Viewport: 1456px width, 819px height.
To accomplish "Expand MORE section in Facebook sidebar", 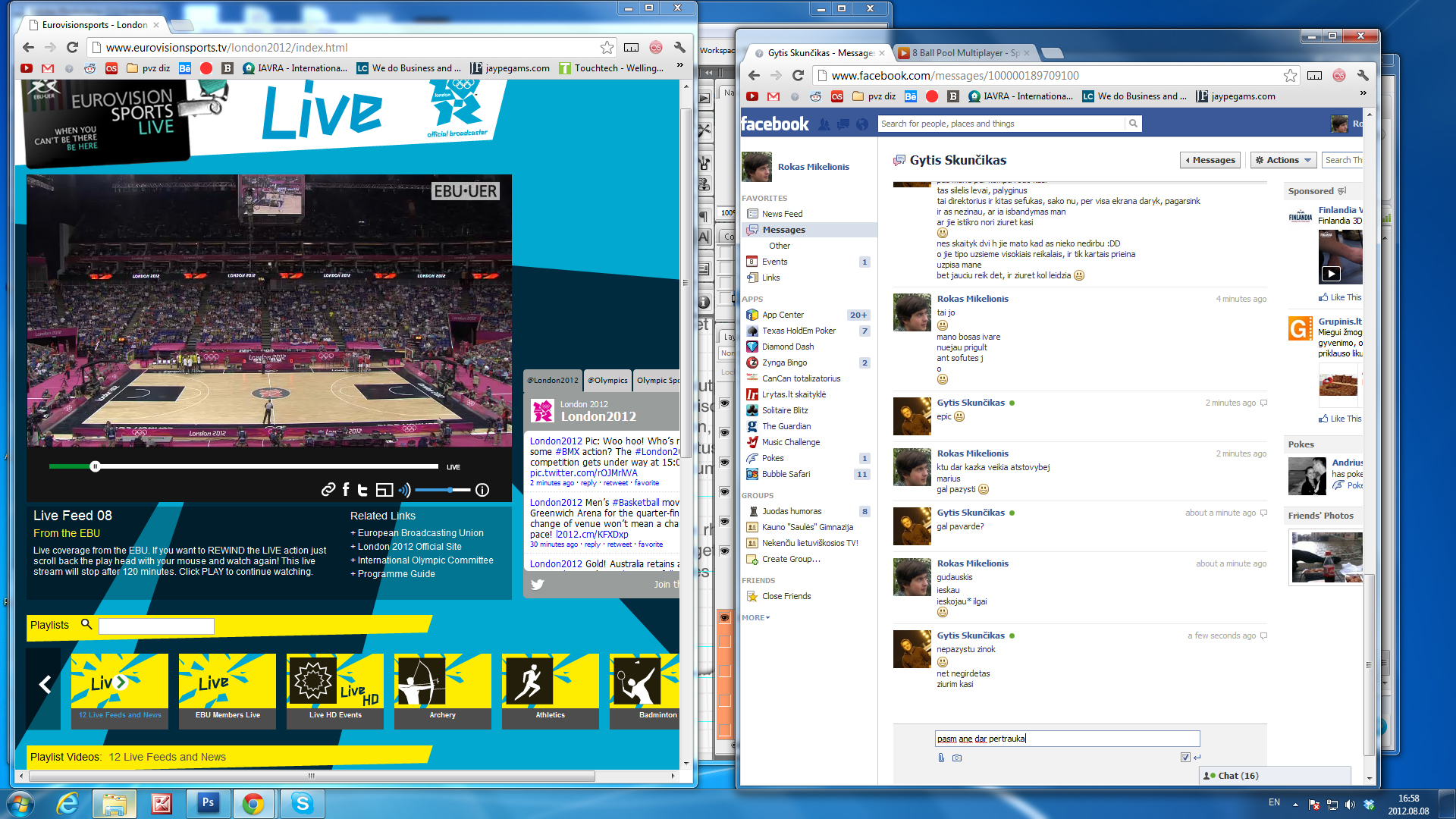I will 755,617.
